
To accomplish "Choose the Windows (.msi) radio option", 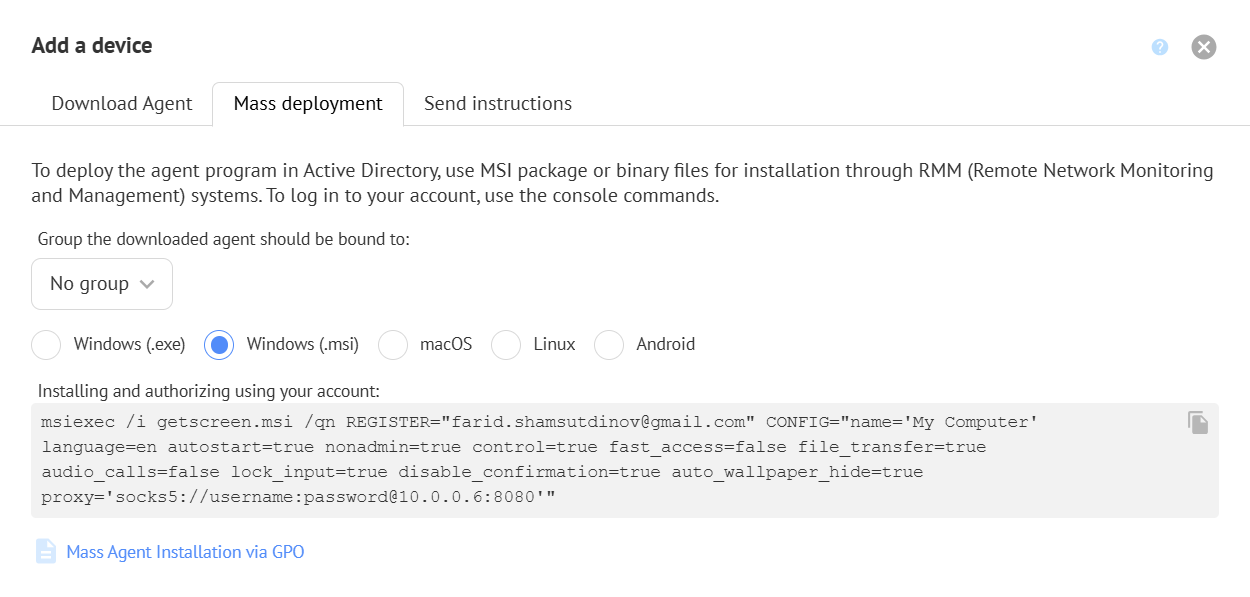I will (219, 345).
